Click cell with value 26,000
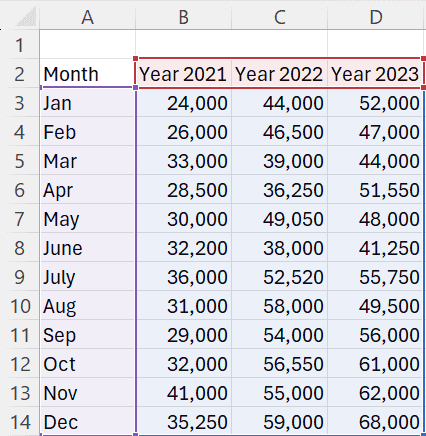426x436 pixels. 184,132
